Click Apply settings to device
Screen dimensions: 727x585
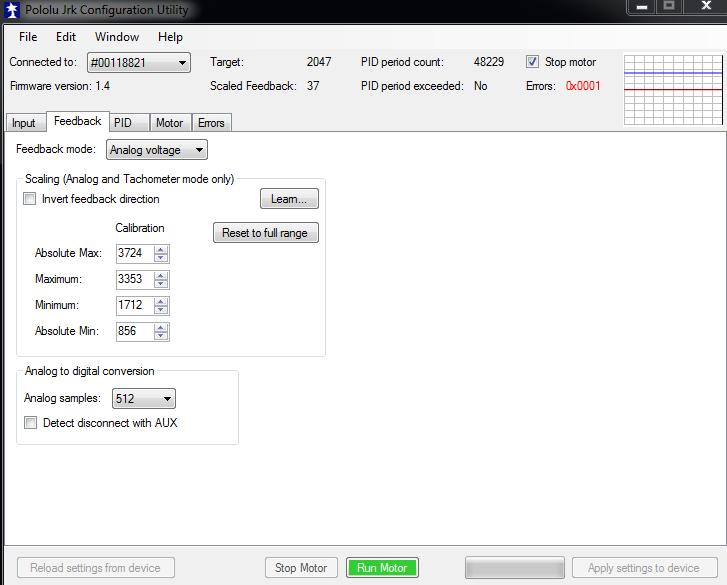[x=644, y=568]
